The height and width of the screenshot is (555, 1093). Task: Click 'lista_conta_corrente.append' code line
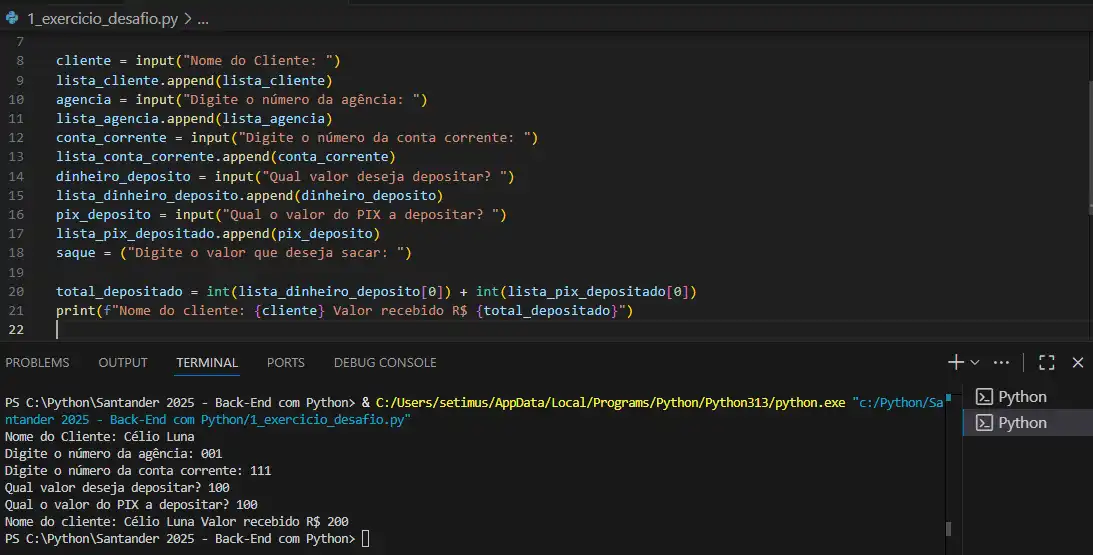click(226, 157)
